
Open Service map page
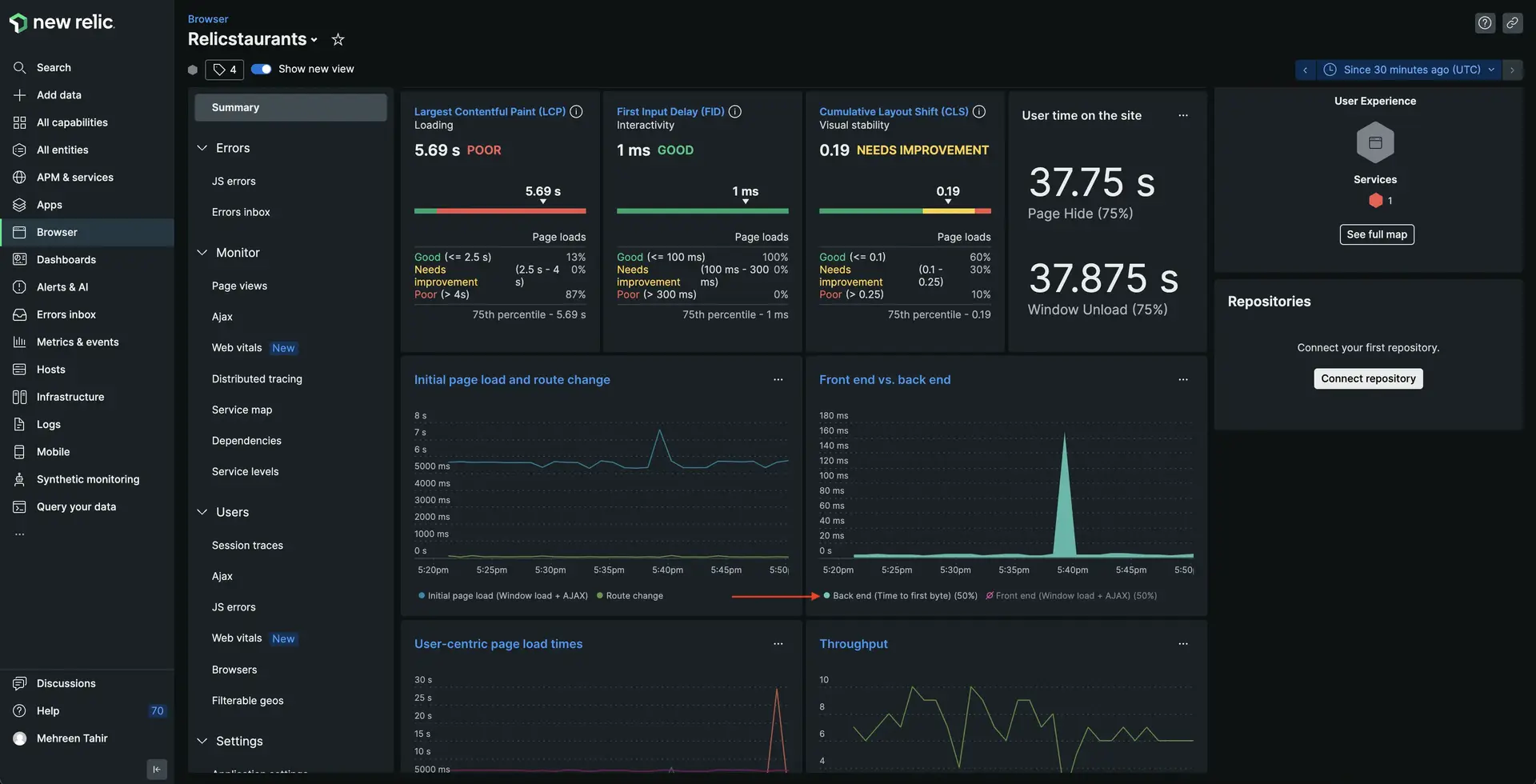tap(242, 410)
